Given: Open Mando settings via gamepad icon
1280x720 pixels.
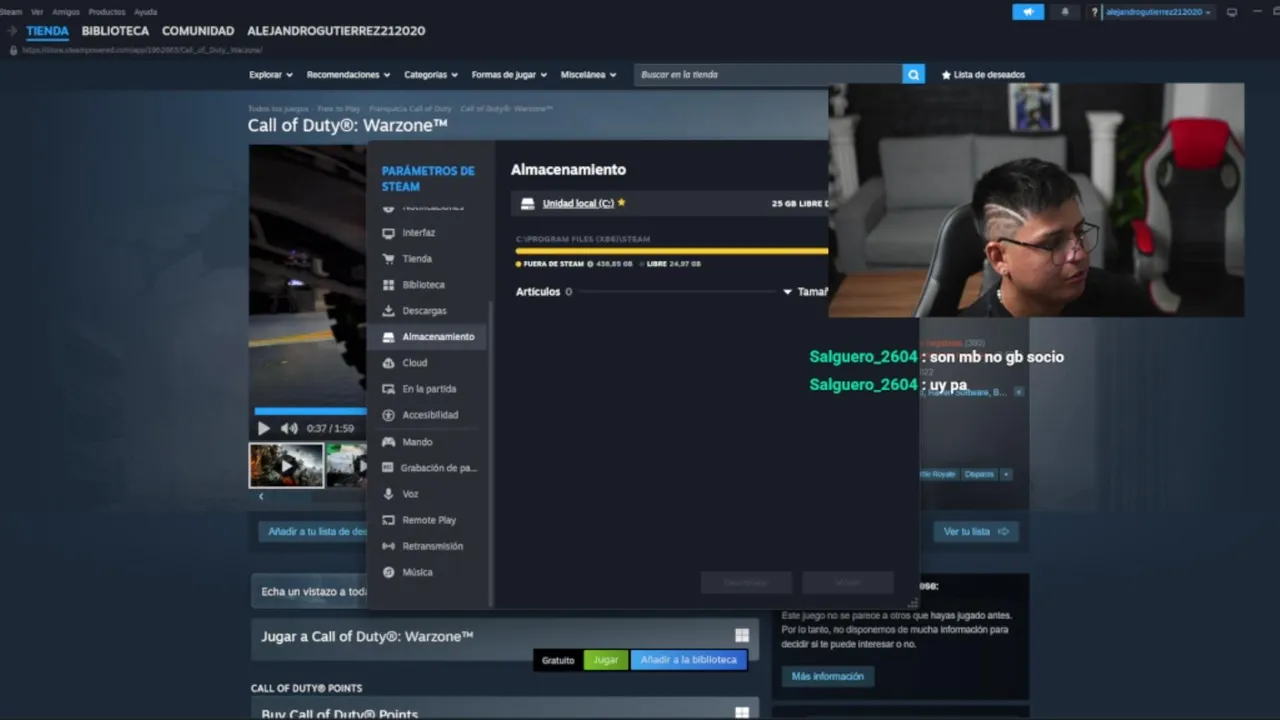Looking at the screenshot, I should click(x=388, y=442).
